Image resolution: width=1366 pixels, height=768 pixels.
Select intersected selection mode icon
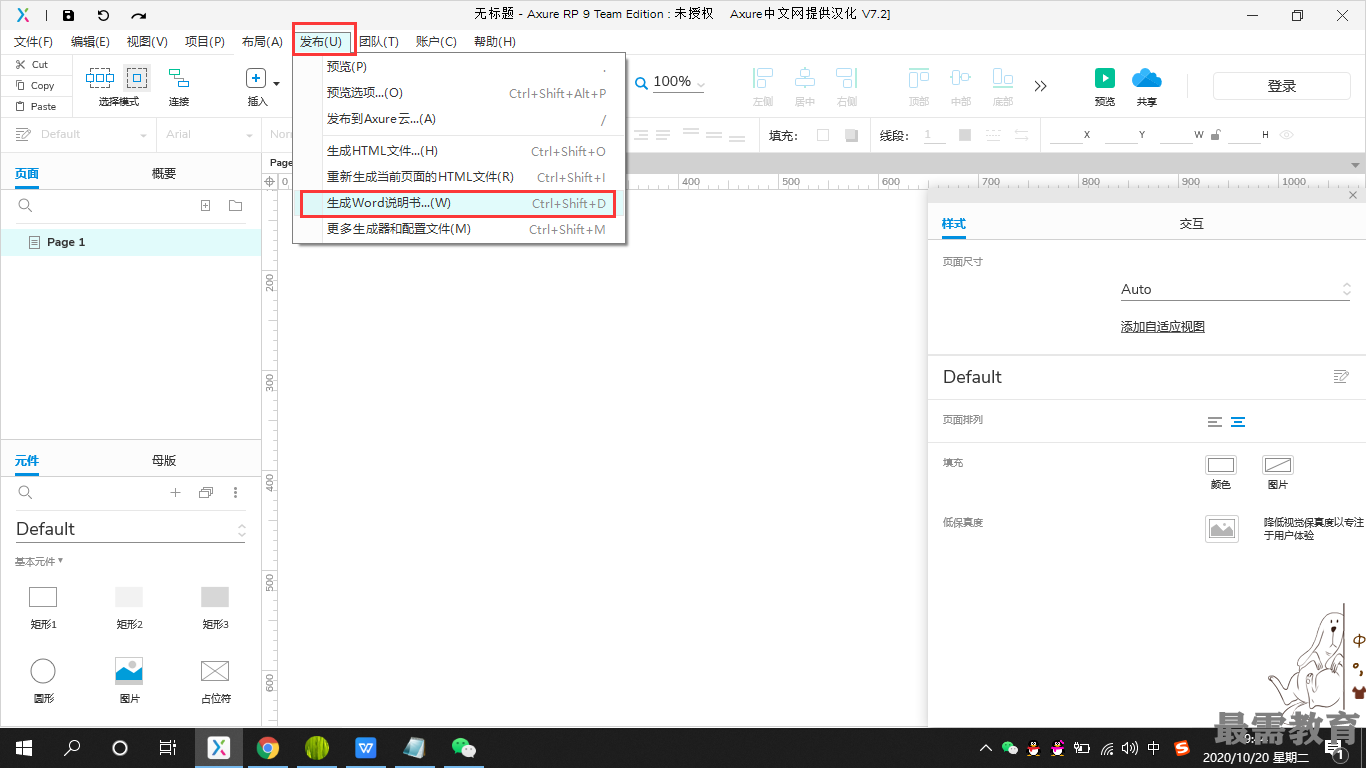(x=100, y=78)
